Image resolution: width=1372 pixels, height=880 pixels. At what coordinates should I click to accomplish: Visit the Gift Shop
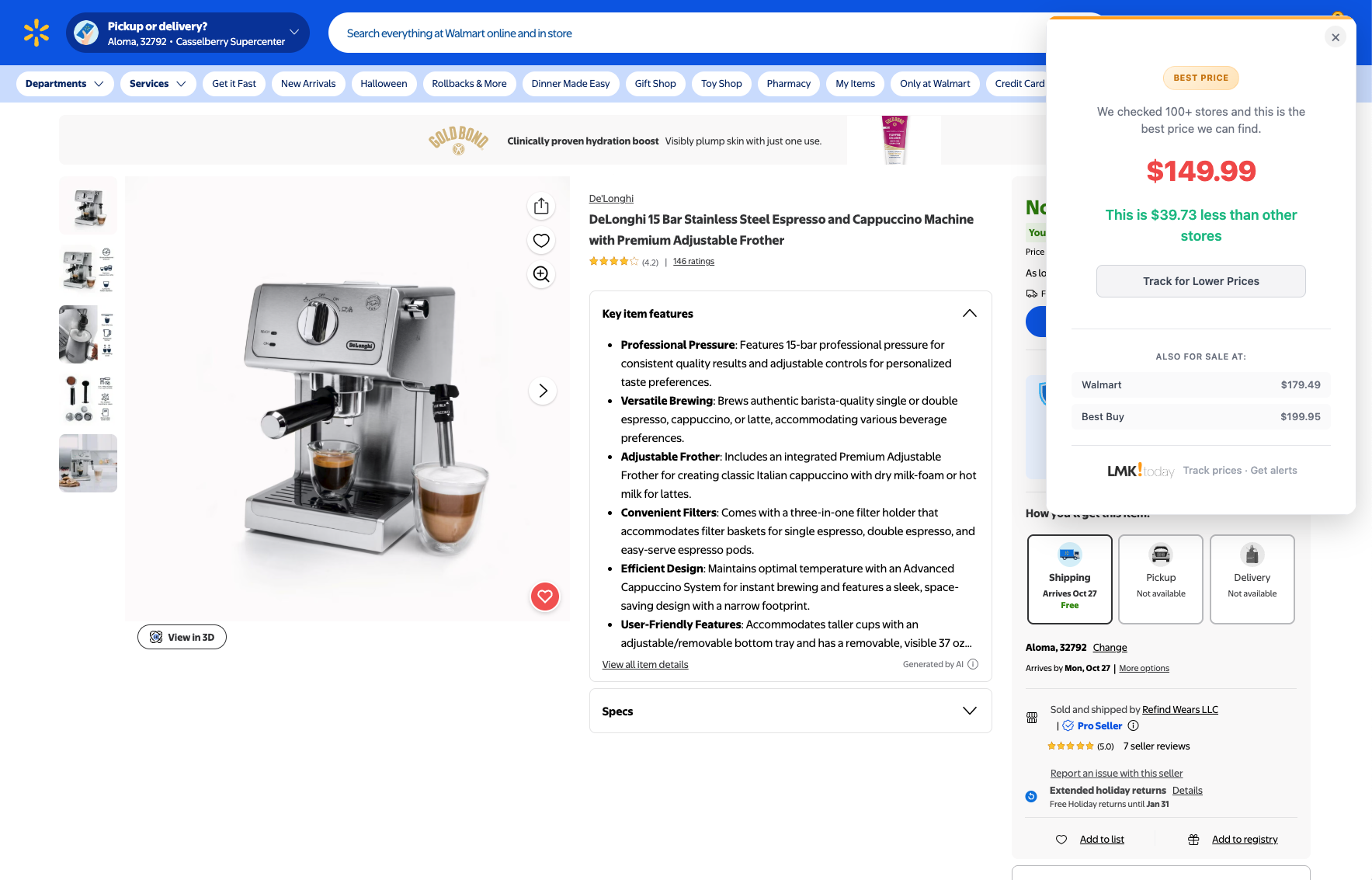pyautogui.click(x=655, y=84)
